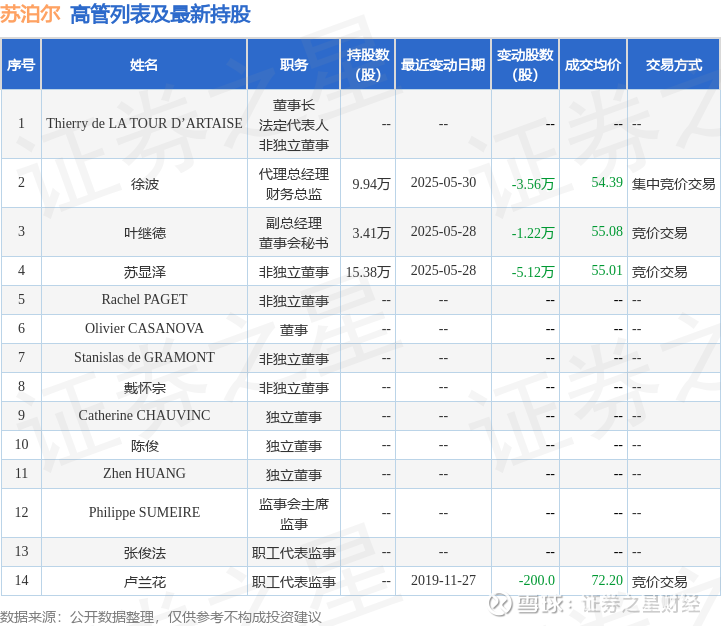This screenshot has height=626, width=721.
Task: Click the 集中竞价交易 trade method cell
Action: point(674,184)
